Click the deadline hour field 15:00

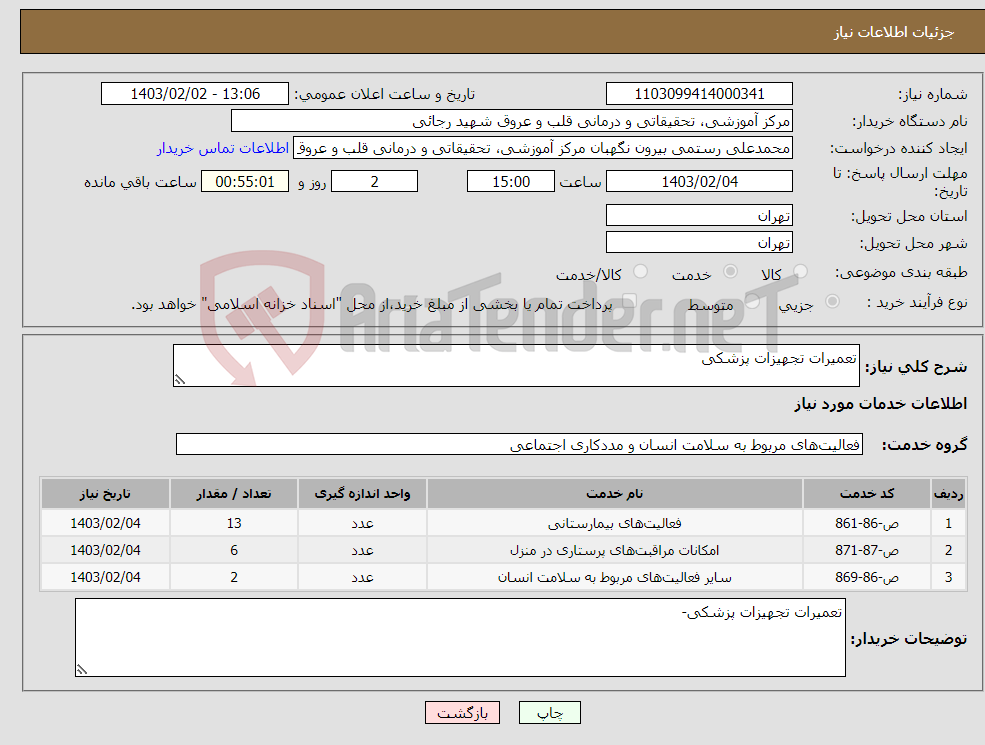(511, 182)
